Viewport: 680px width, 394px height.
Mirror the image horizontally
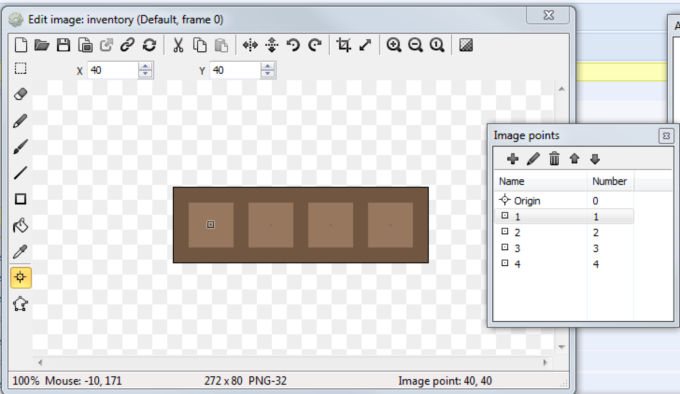click(250, 45)
